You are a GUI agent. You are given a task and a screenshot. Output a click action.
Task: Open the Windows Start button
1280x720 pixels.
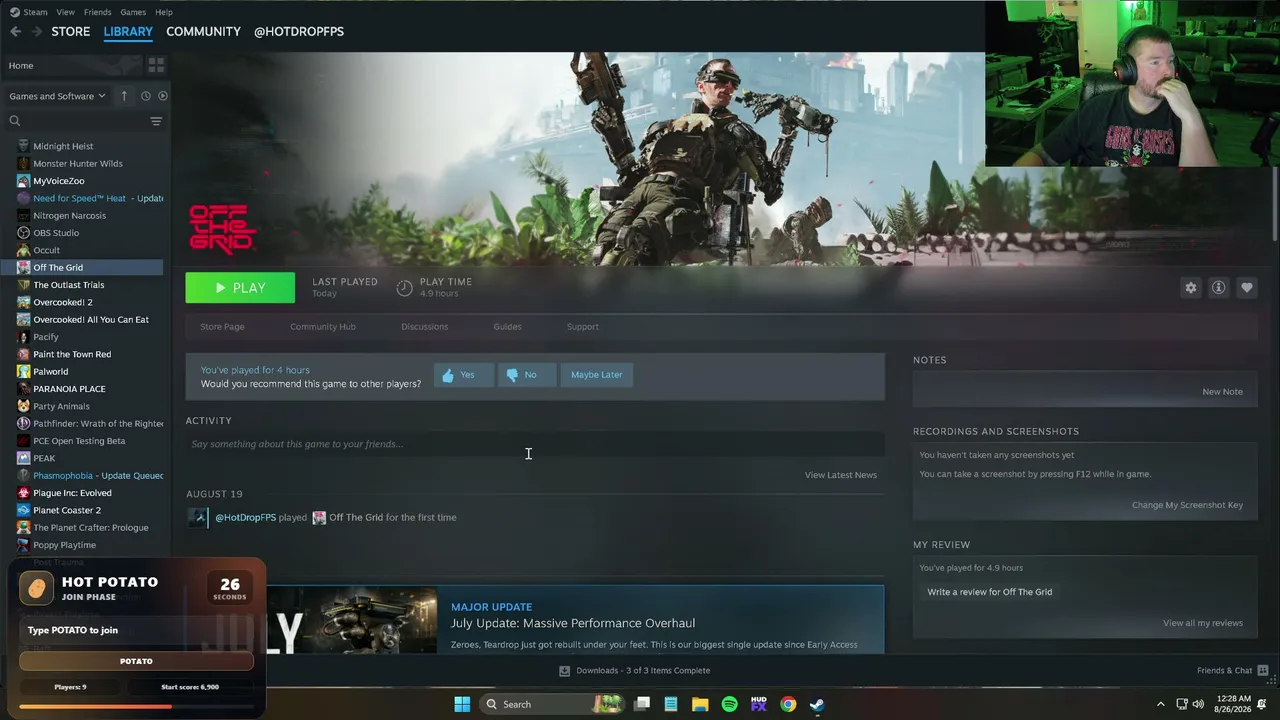click(x=462, y=704)
